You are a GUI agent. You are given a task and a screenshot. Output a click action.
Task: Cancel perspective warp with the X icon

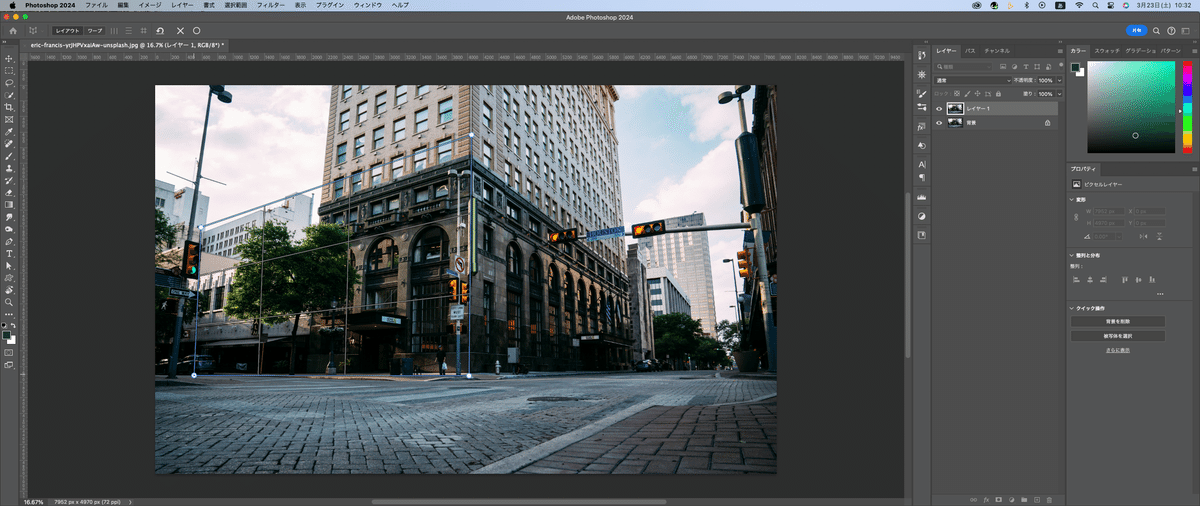(x=180, y=31)
